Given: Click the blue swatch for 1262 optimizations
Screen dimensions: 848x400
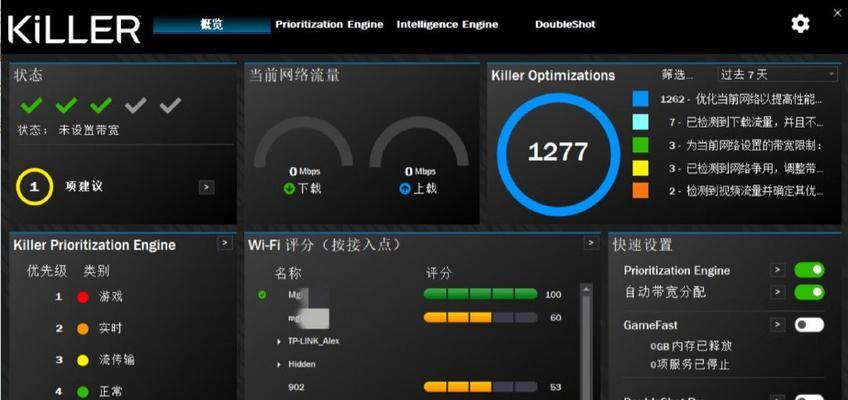Looking at the screenshot, I should (x=640, y=98).
